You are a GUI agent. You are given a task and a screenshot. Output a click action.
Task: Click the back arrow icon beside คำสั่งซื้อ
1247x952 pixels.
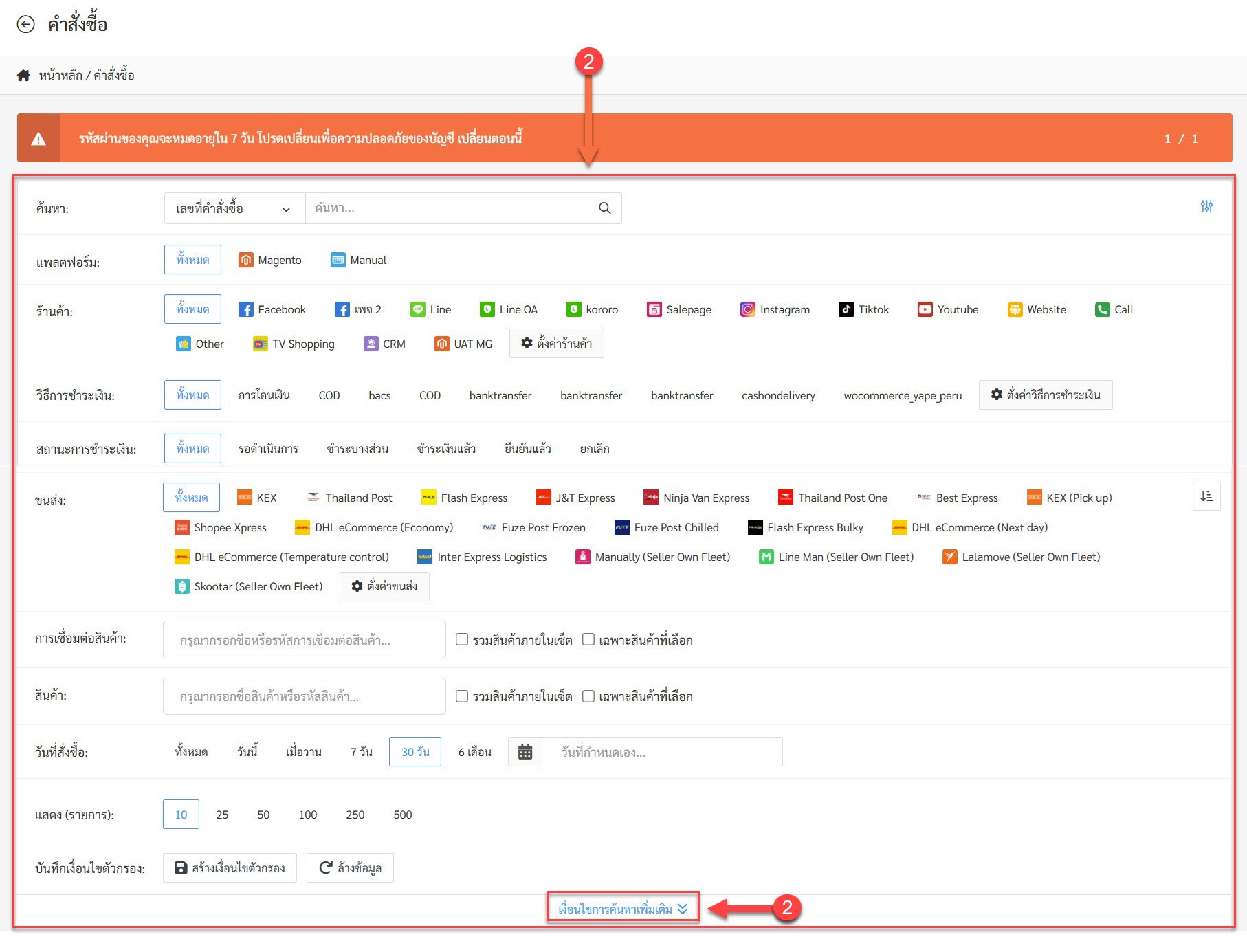pyautogui.click(x=25, y=25)
